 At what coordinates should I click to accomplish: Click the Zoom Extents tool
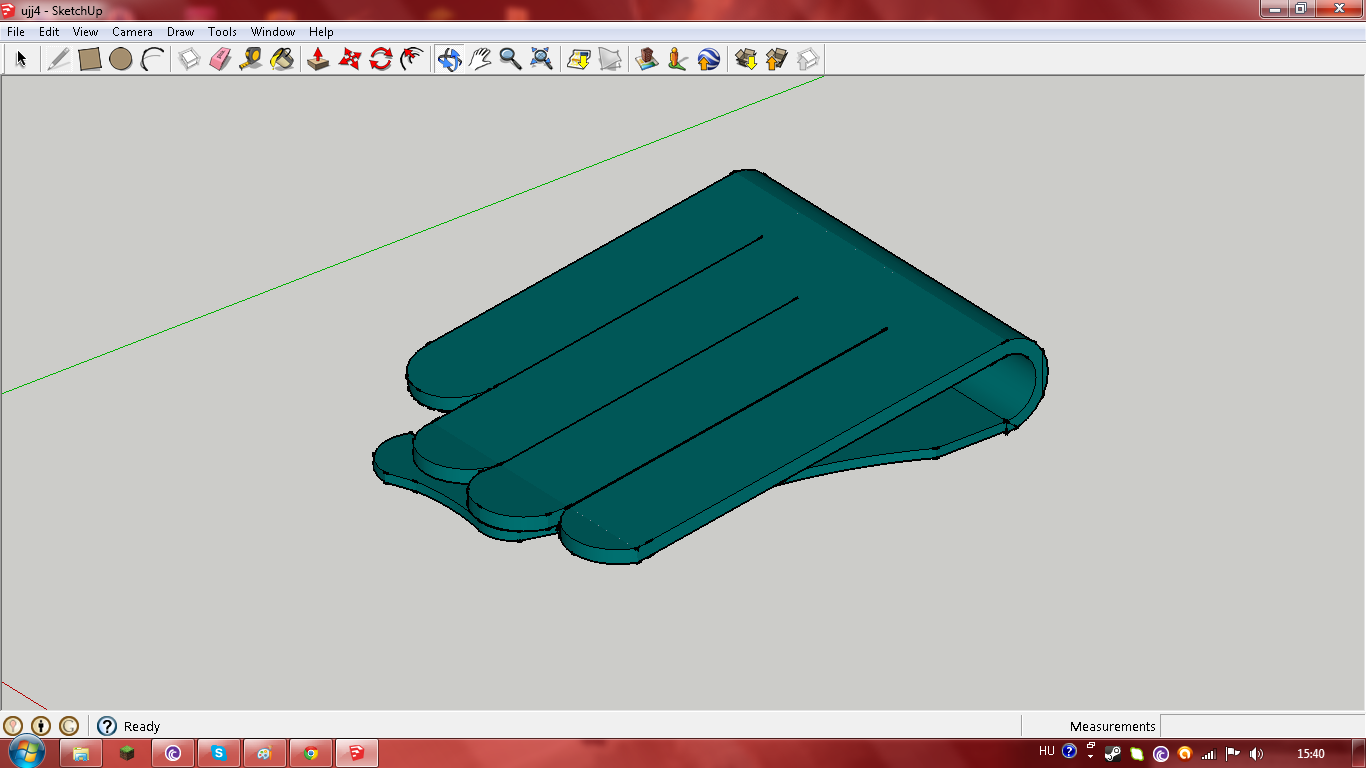(541, 59)
